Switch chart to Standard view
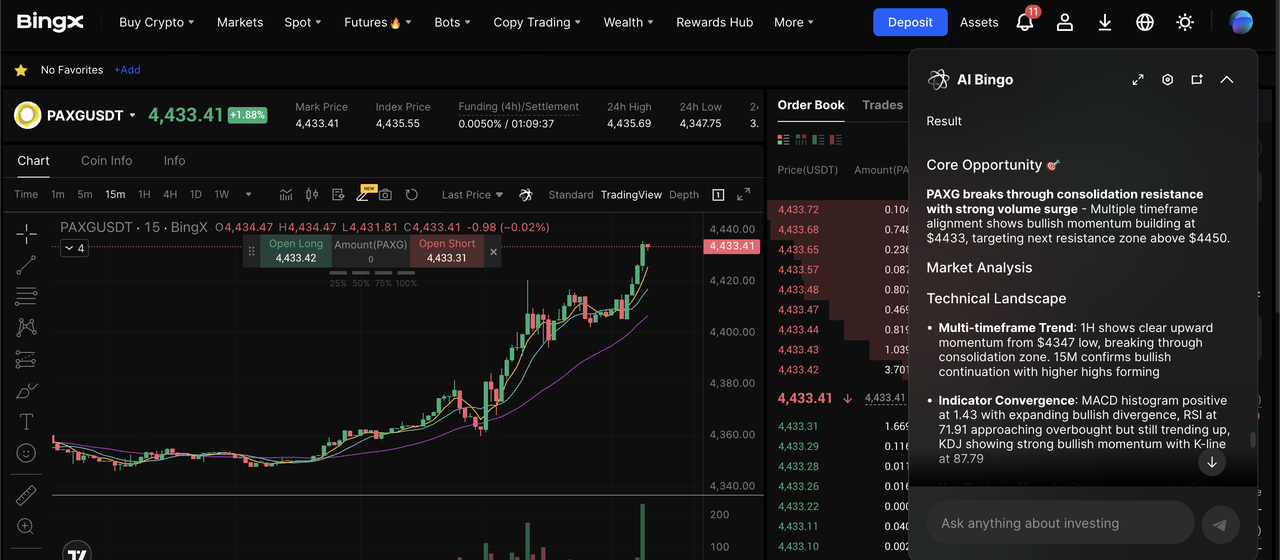The width and height of the screenshot is (1280, 560). [x=571, y=195]
